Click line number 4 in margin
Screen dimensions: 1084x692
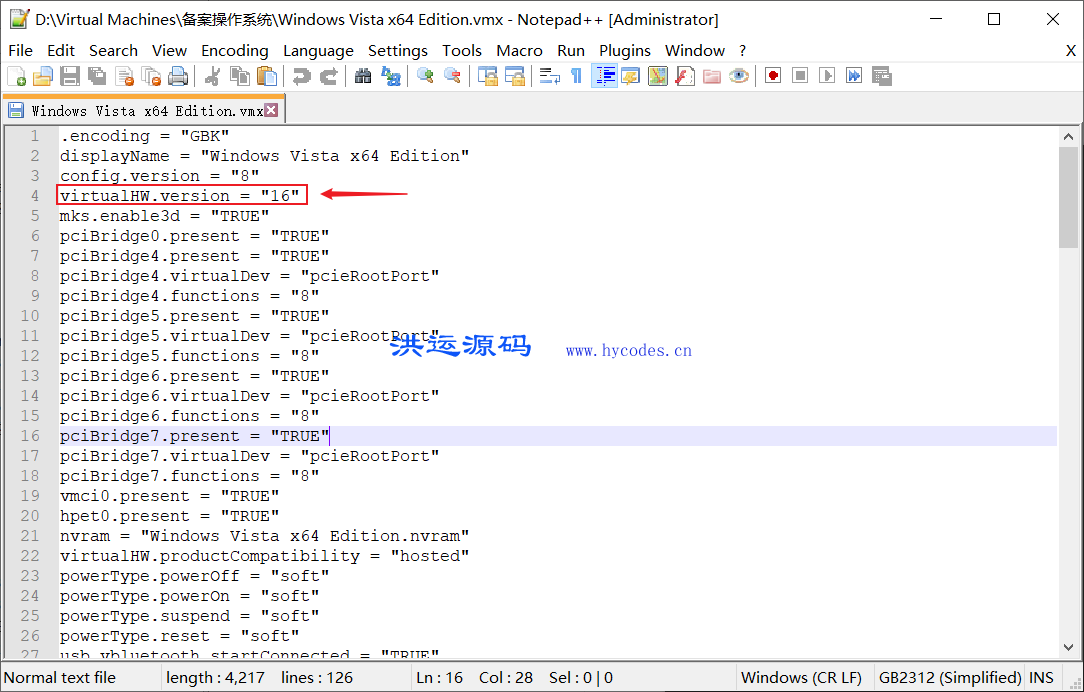pos(35,196)
